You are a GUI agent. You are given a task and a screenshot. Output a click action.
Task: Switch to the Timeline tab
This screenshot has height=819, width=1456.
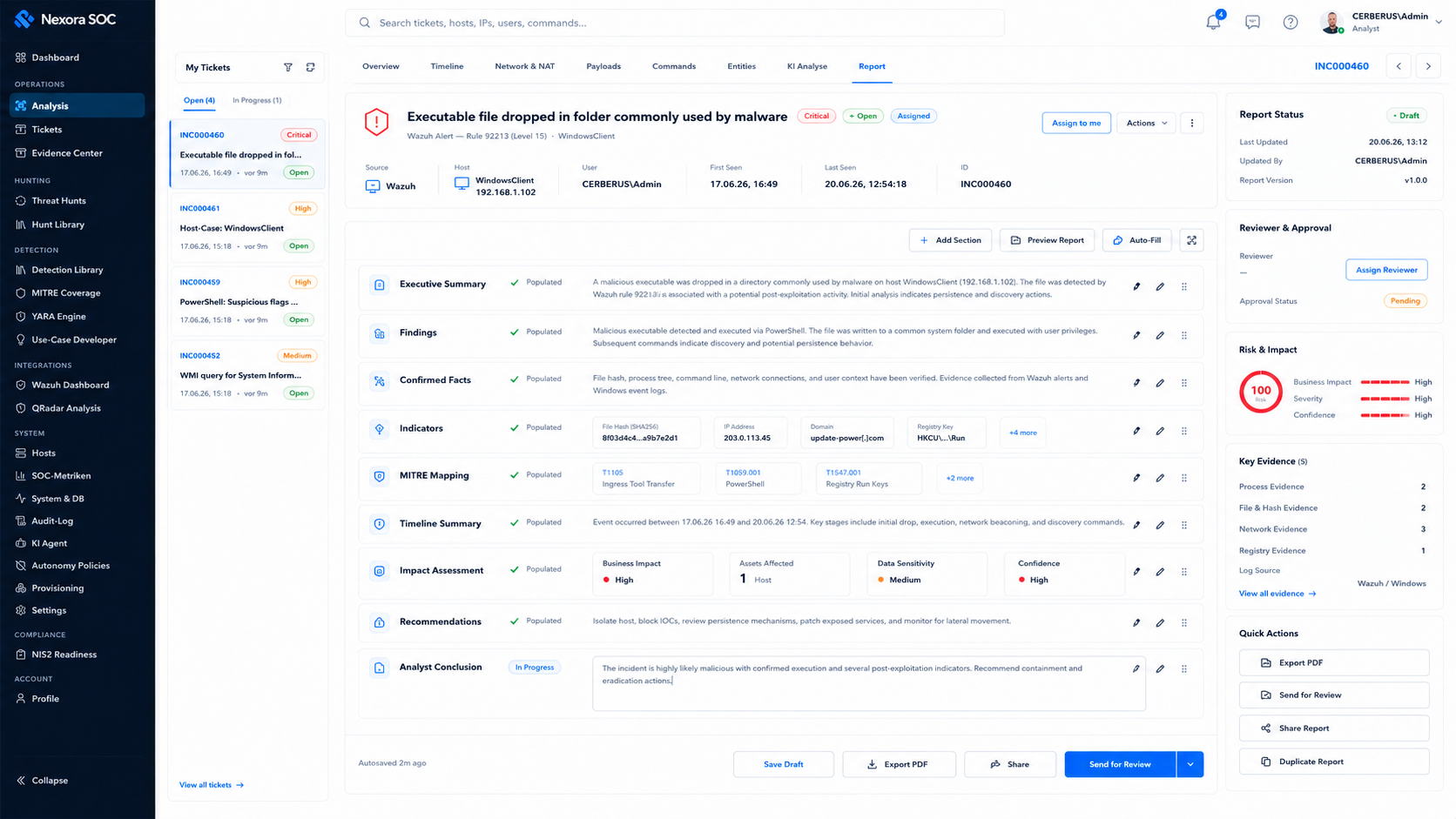[x=447, y=66]
